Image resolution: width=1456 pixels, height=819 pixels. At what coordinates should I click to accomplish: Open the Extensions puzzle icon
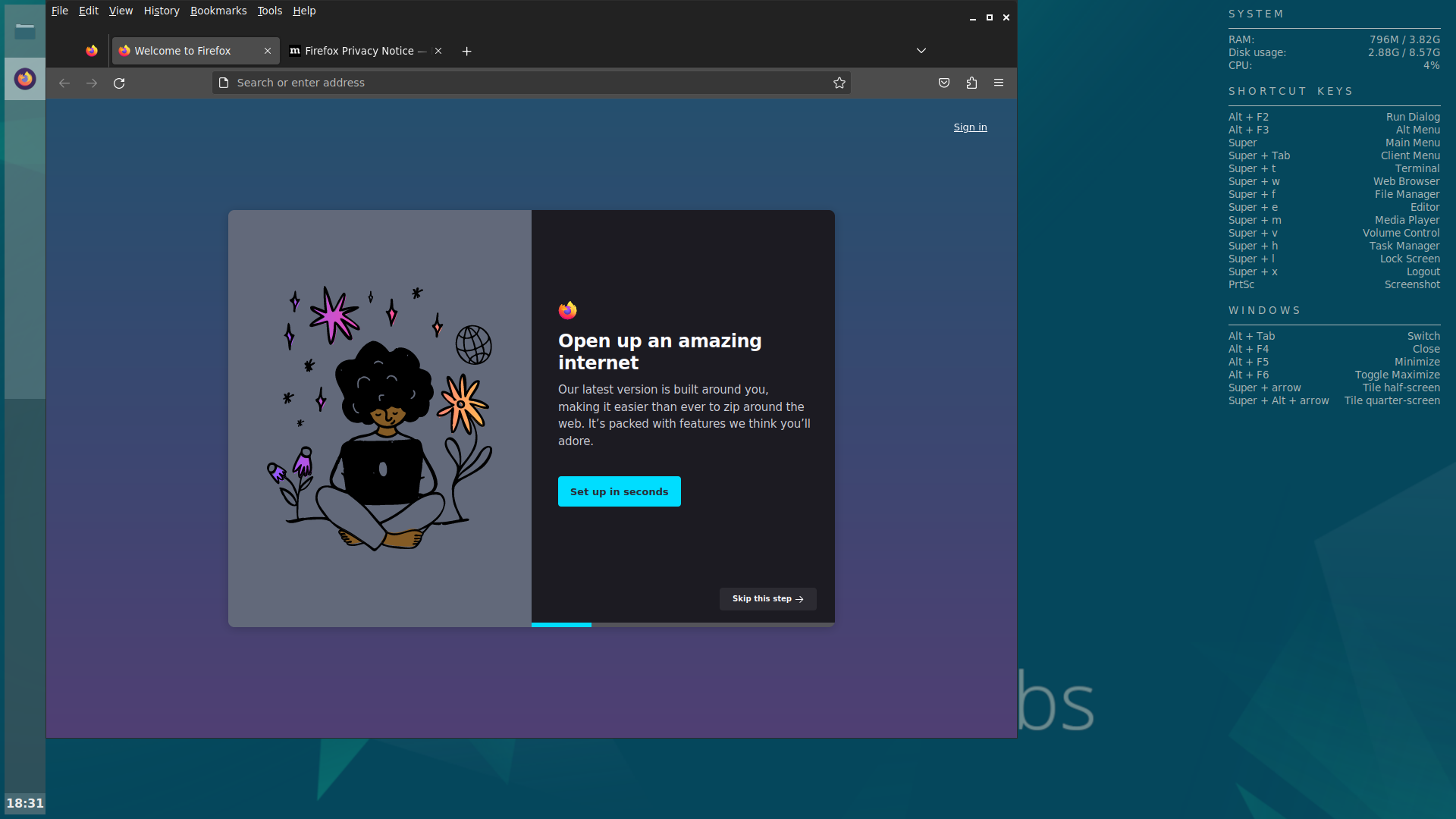point(971,83)
